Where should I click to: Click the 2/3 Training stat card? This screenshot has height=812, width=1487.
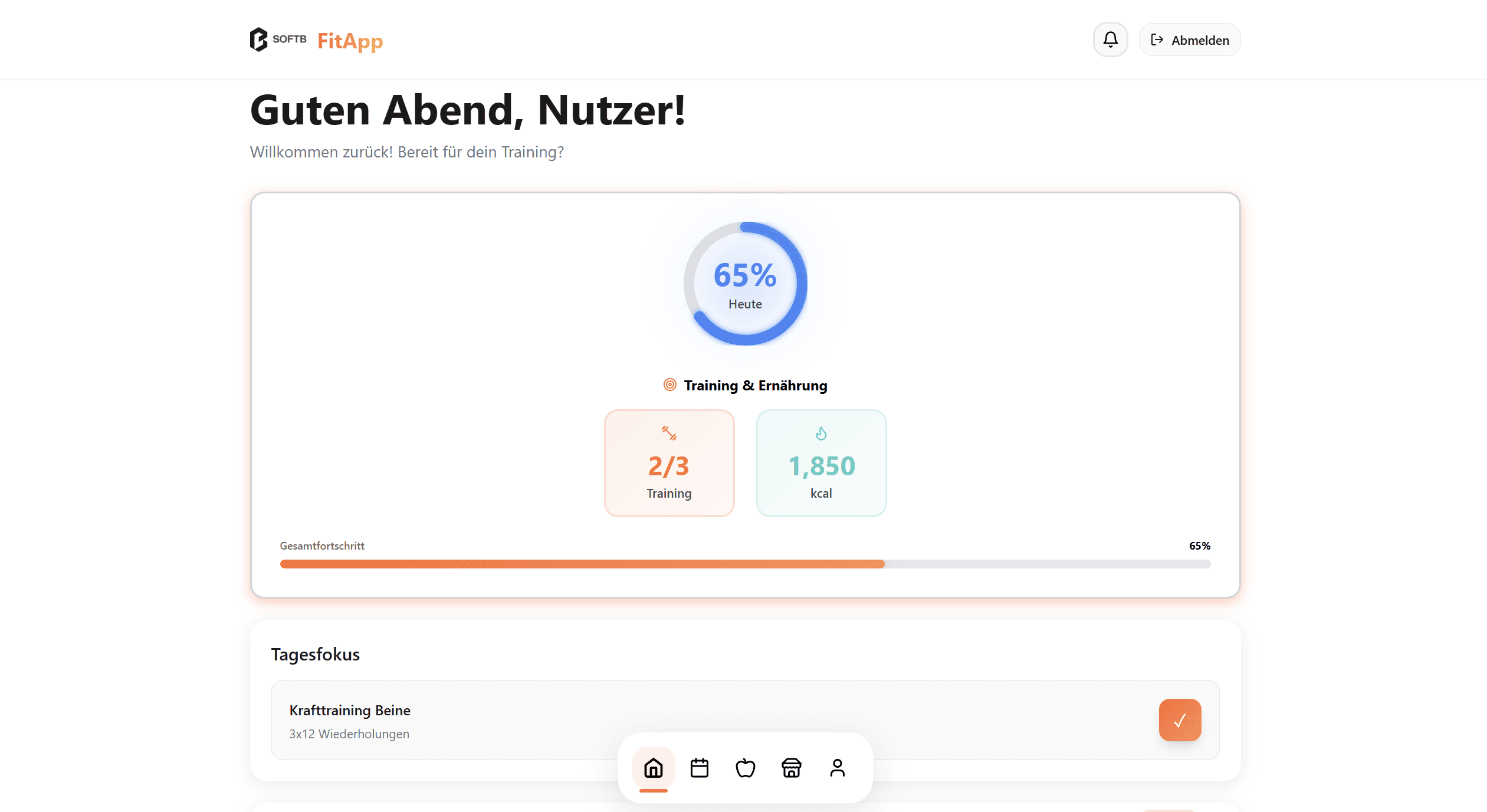[x=669, y=463]
